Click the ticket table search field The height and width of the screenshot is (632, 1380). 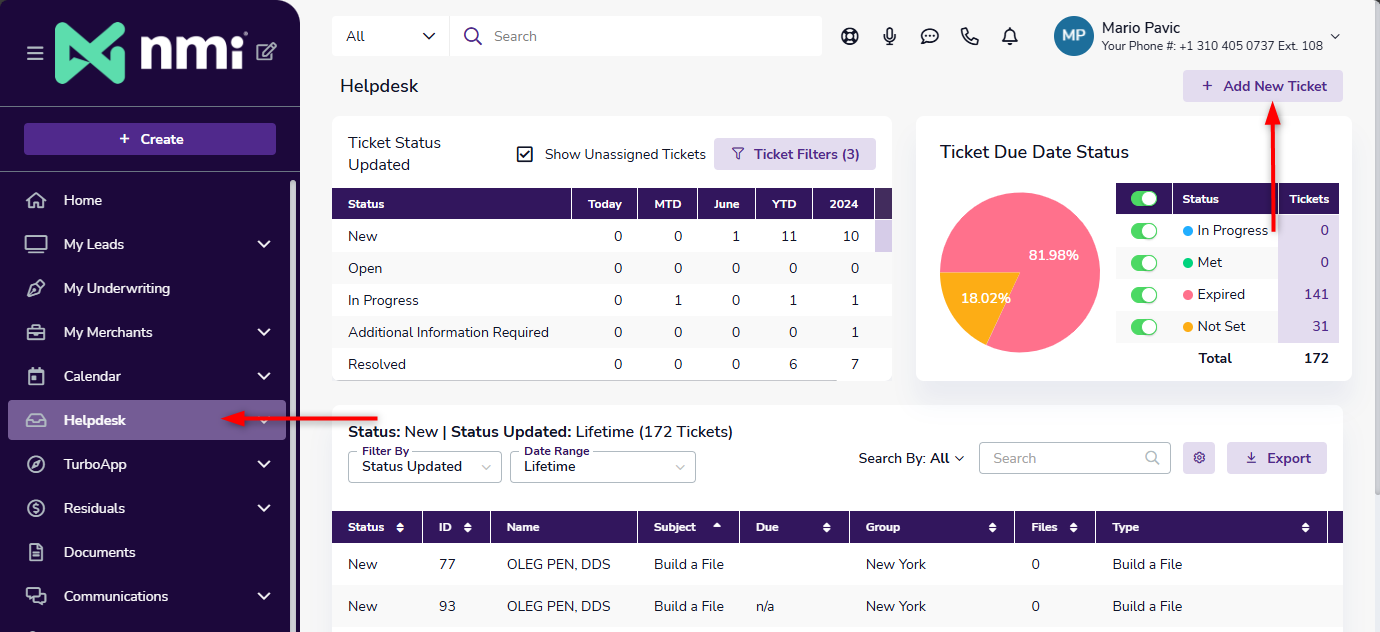click(1062, 458)
